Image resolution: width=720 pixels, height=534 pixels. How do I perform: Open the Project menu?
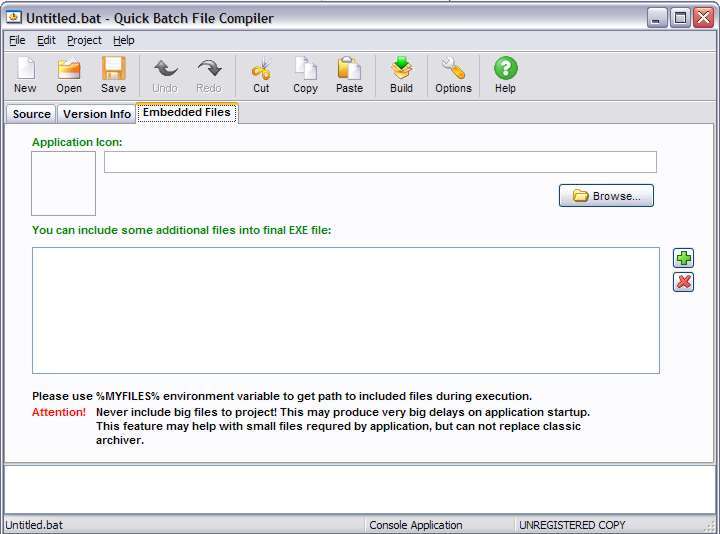click(84, 40)
